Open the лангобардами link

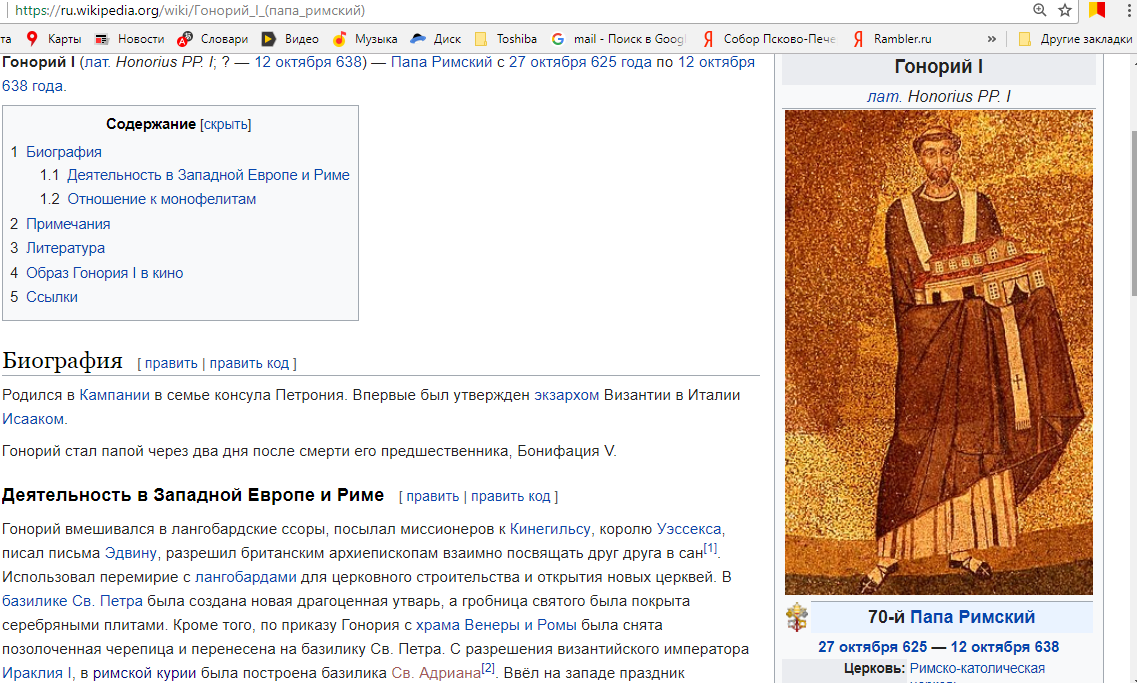pos(246,576)
